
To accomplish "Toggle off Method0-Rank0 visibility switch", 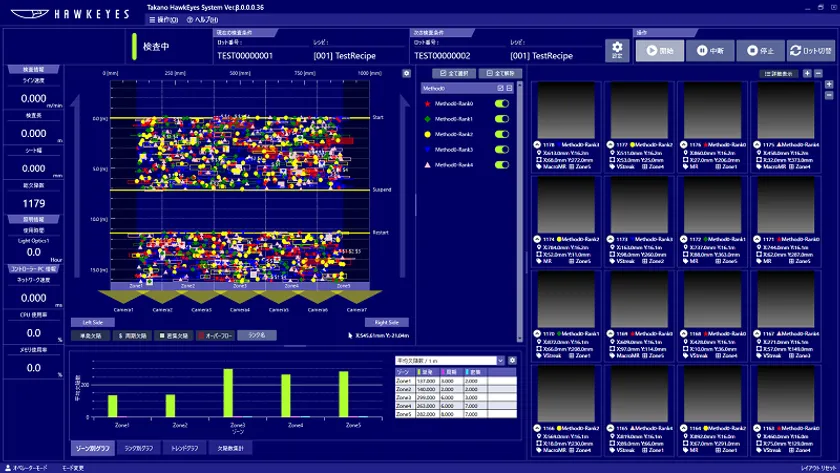I will (x=502, y=104).
